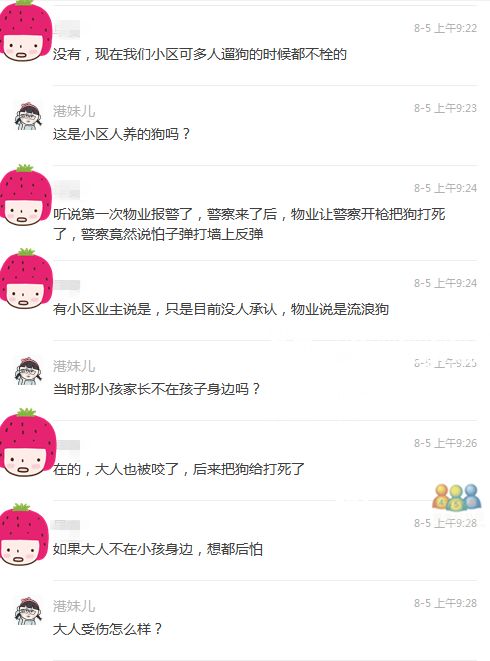Viewport: 490px width, 661px height.
Task: Click 港妹儿 username above "当时那小孩家长" message
Action: click(74, 366)
